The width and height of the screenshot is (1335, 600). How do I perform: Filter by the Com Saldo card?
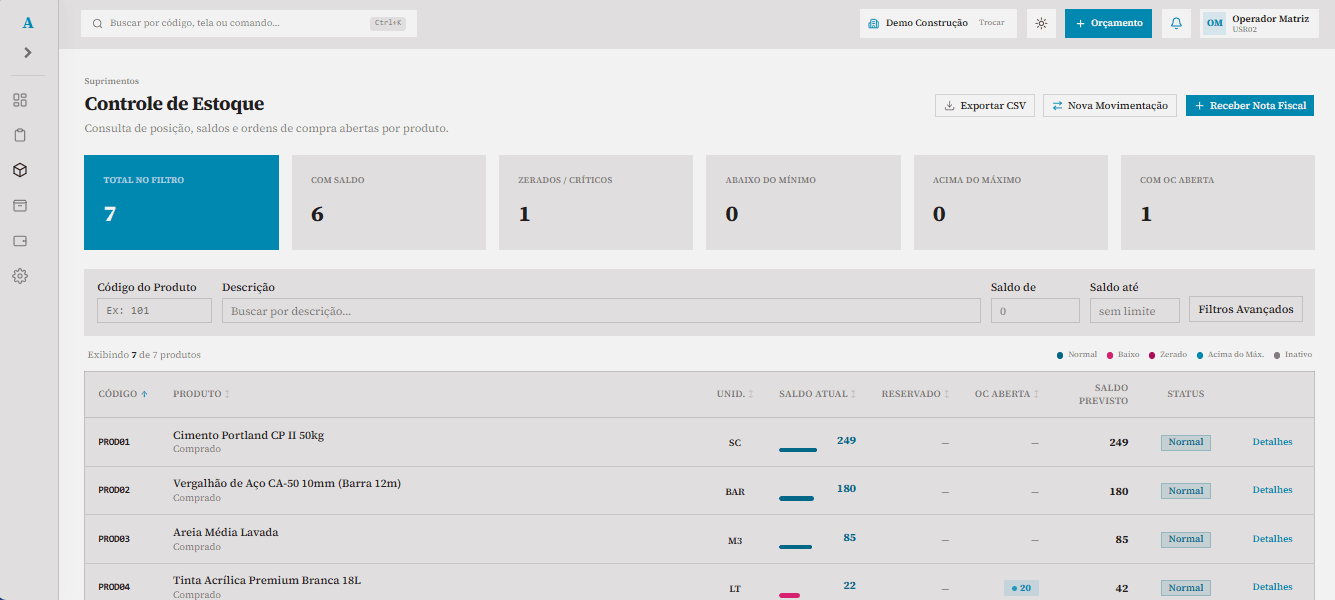388,202
